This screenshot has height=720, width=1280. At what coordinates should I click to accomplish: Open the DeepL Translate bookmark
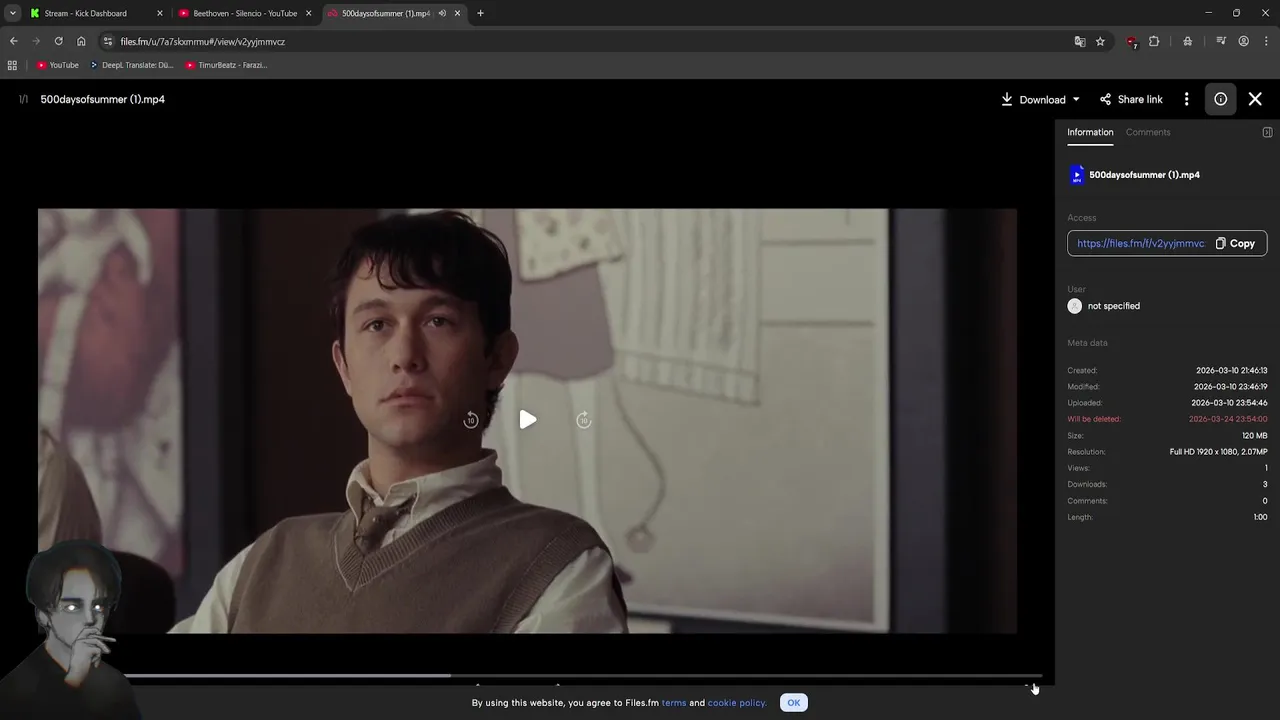(131, 65)
